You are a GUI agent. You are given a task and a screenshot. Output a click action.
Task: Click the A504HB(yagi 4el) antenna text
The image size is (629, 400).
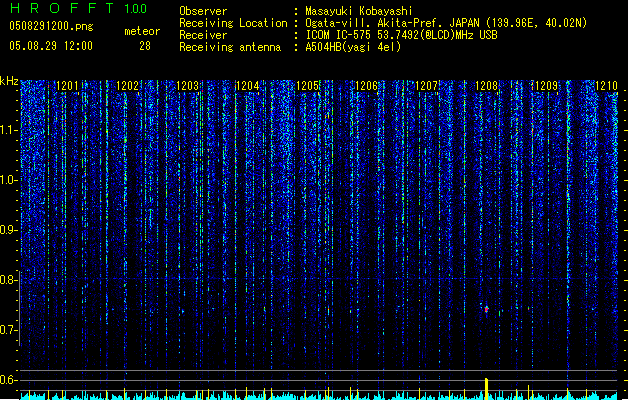click(x=353, y=47)
